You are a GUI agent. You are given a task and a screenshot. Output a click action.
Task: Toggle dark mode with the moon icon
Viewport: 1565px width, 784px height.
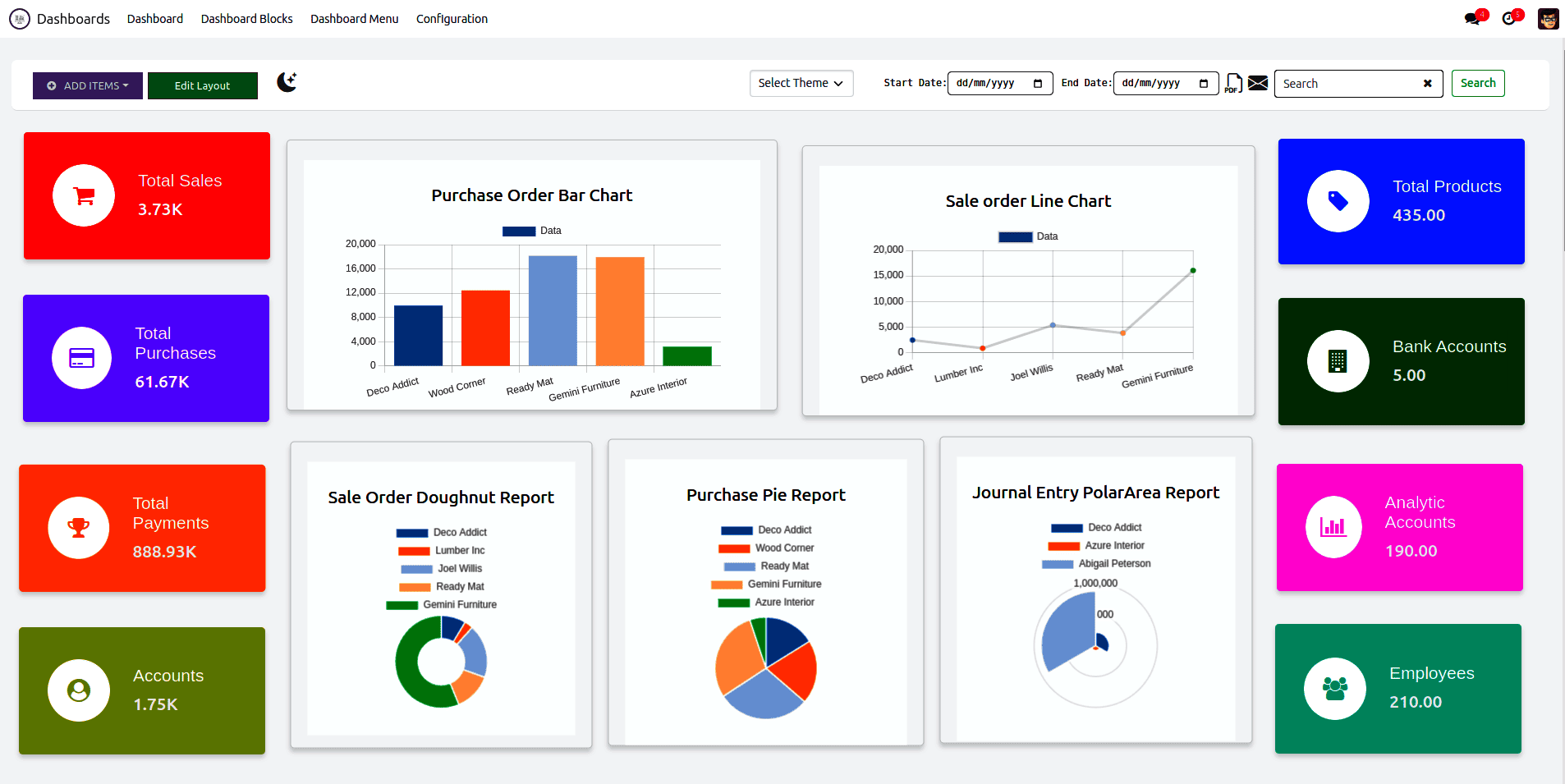coord(287,82)
